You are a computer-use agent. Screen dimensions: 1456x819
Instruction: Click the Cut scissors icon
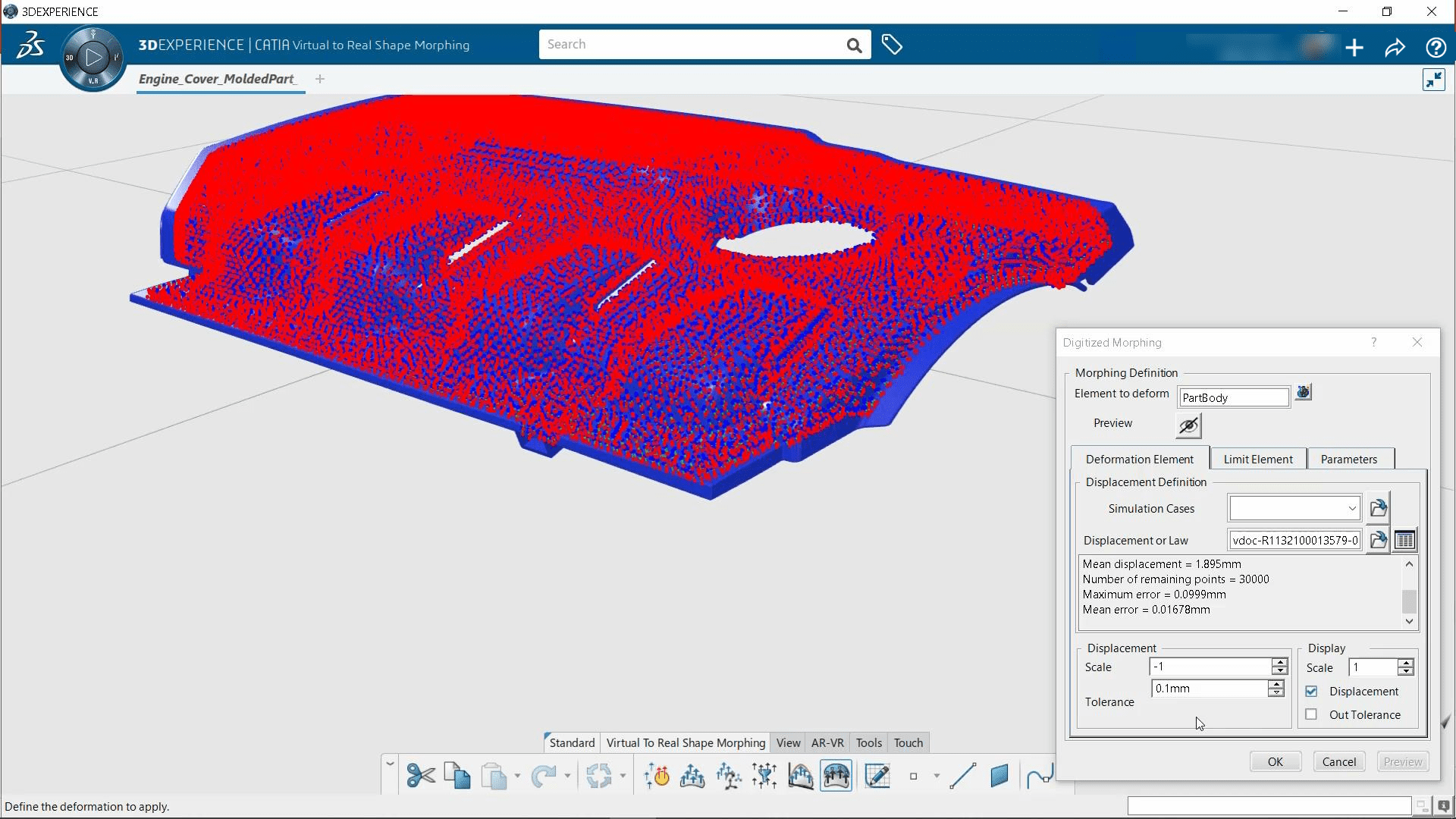(421, 776)
